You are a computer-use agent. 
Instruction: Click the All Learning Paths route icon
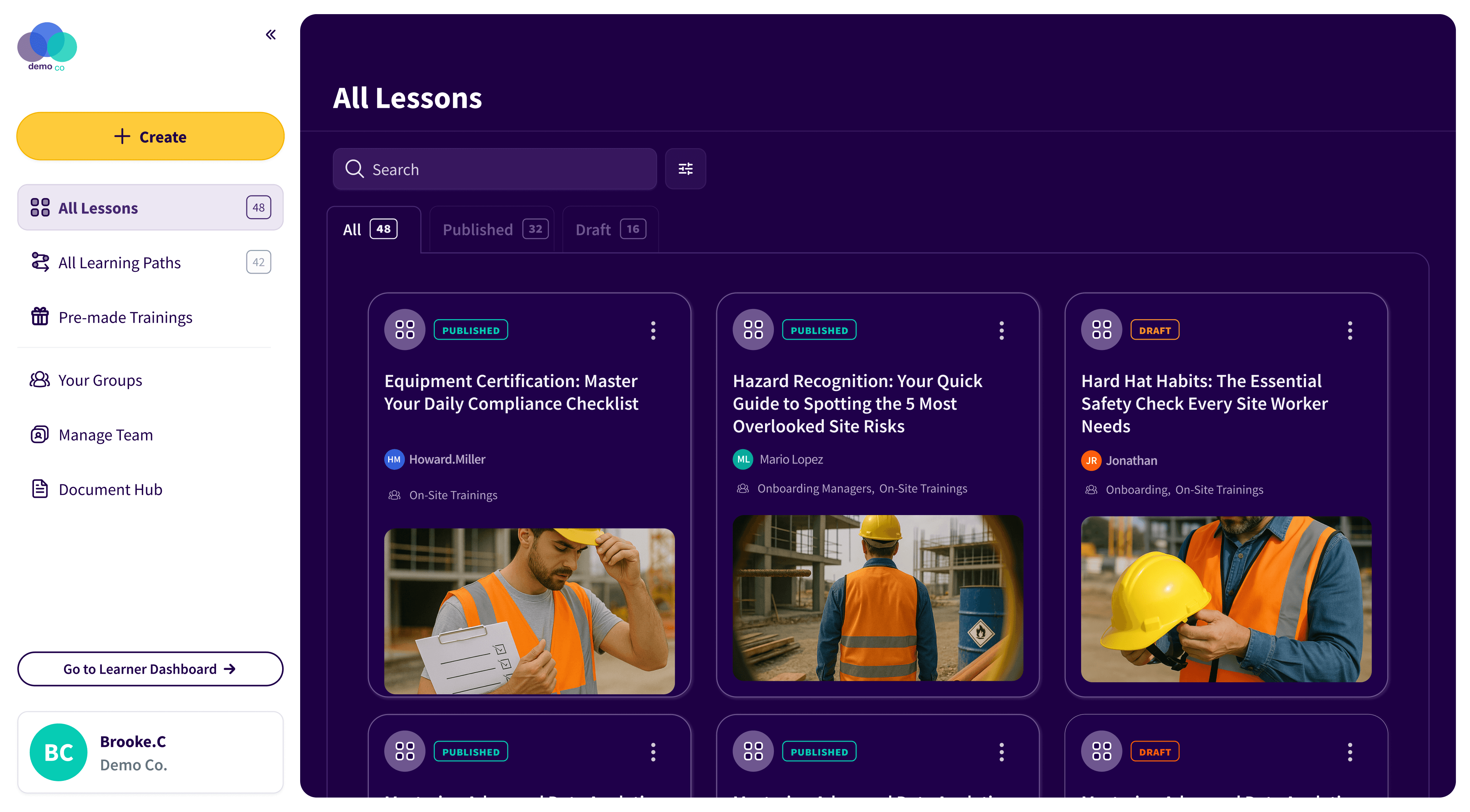[40, 263]
